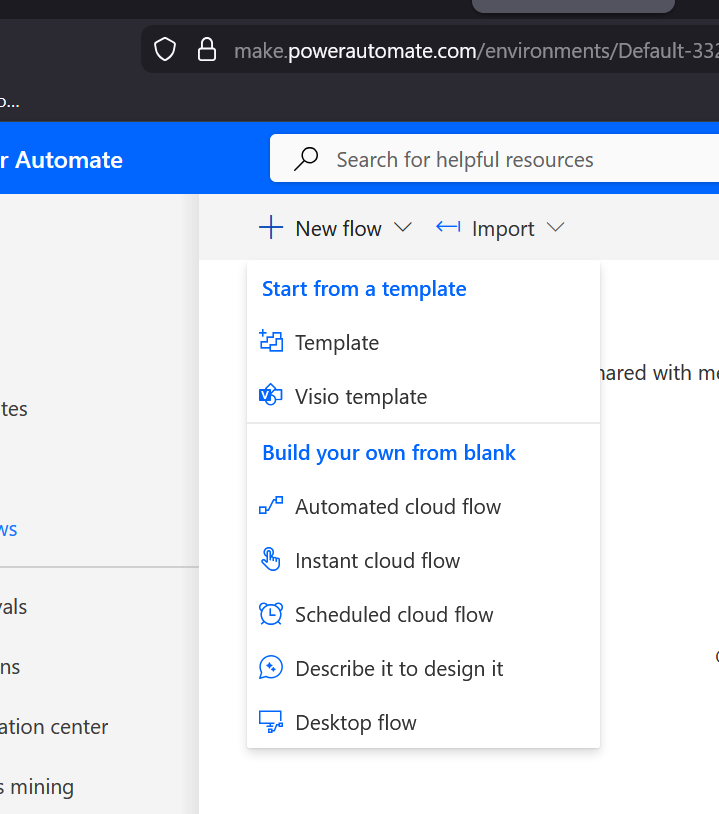Viewport: 719px width, 814px height.
Task: Pick Scheduled cloud flow option
Action: (x=394, y=614)
